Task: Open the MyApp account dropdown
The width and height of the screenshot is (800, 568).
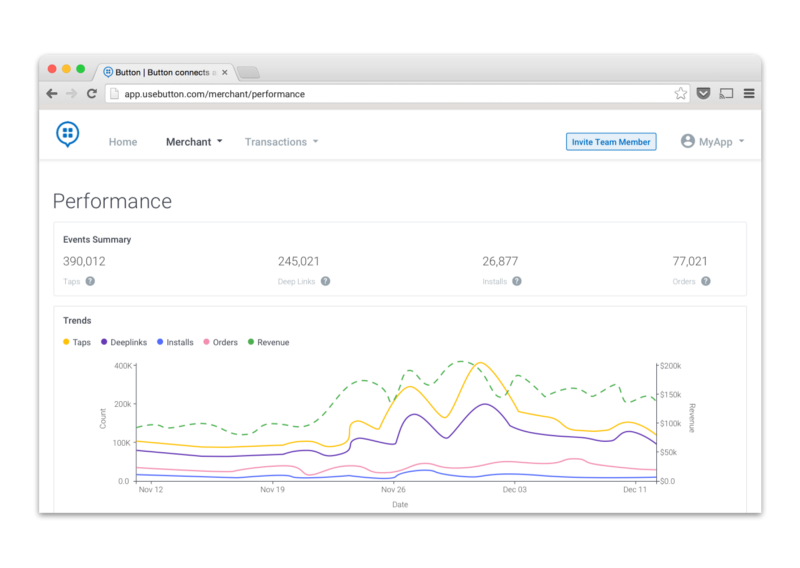Action: click(x=712, y=142)
